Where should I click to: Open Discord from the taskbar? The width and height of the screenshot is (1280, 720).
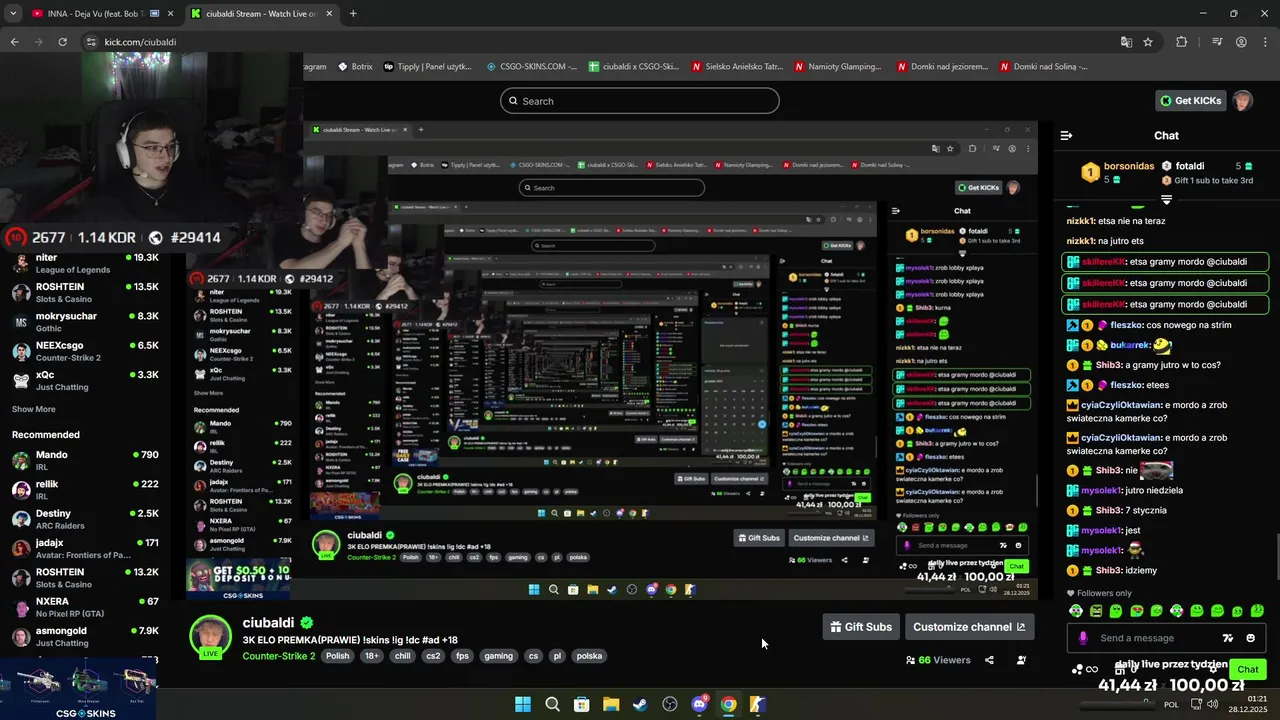699,704
